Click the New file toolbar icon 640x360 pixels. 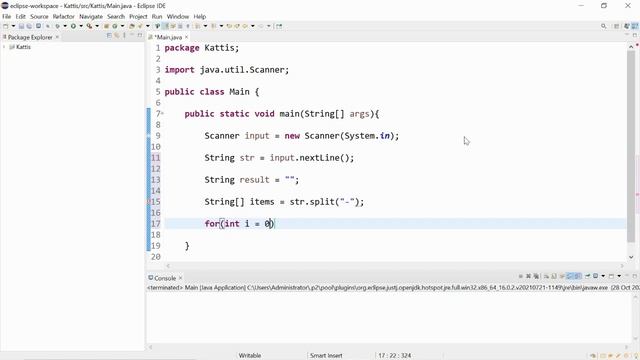6,26
